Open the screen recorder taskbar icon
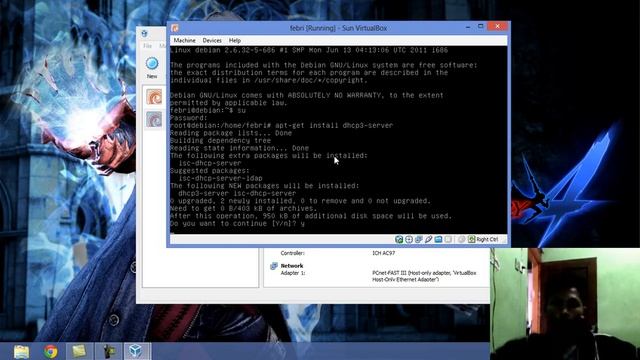640x360 pixels. point(108,351)
